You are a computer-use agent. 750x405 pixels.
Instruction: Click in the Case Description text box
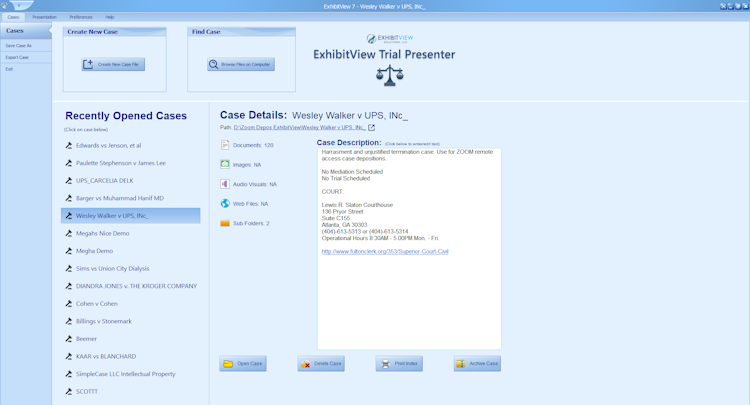[409, 249]
